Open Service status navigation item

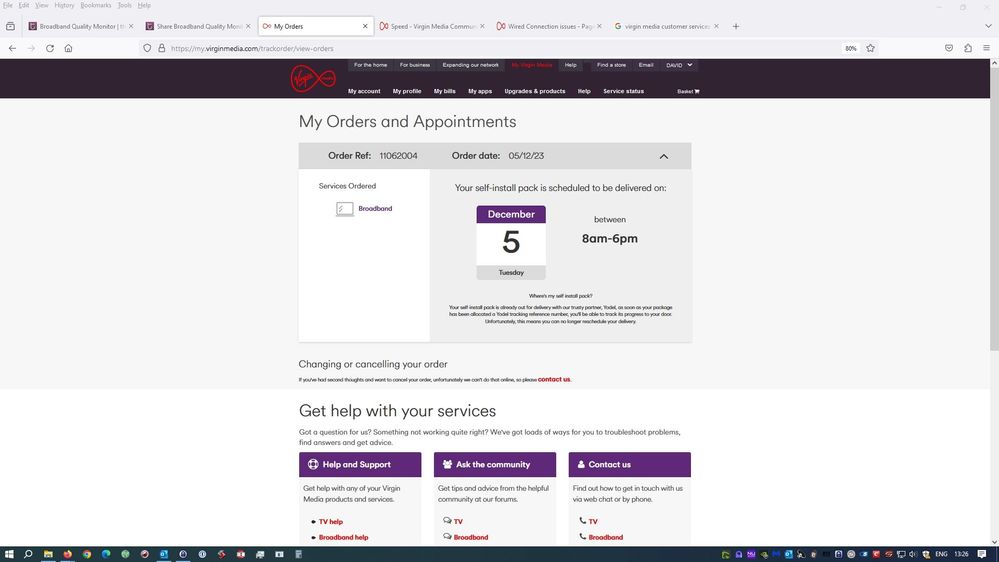[623, 91]
